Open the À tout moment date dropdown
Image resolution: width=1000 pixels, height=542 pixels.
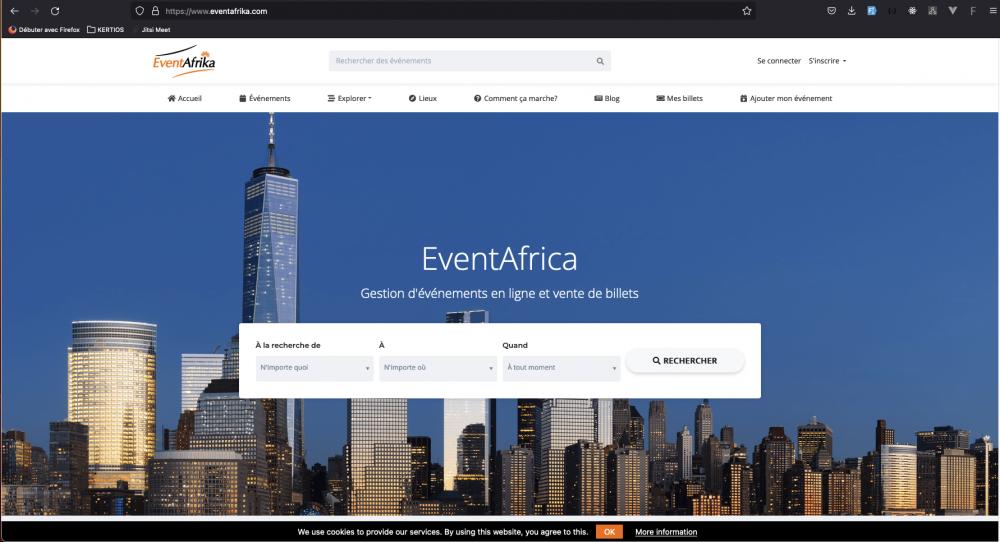click(561, 368)
